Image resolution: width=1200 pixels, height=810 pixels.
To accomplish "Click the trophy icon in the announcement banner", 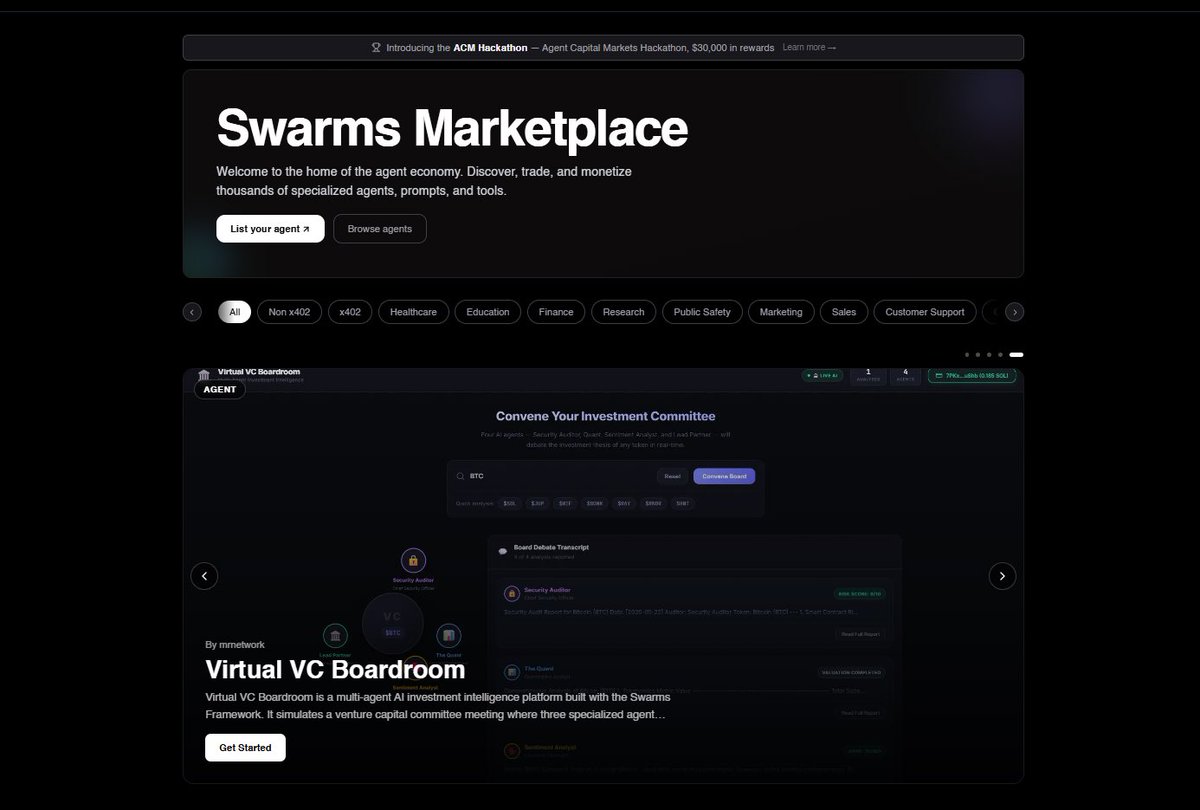I will click(376, 47).
